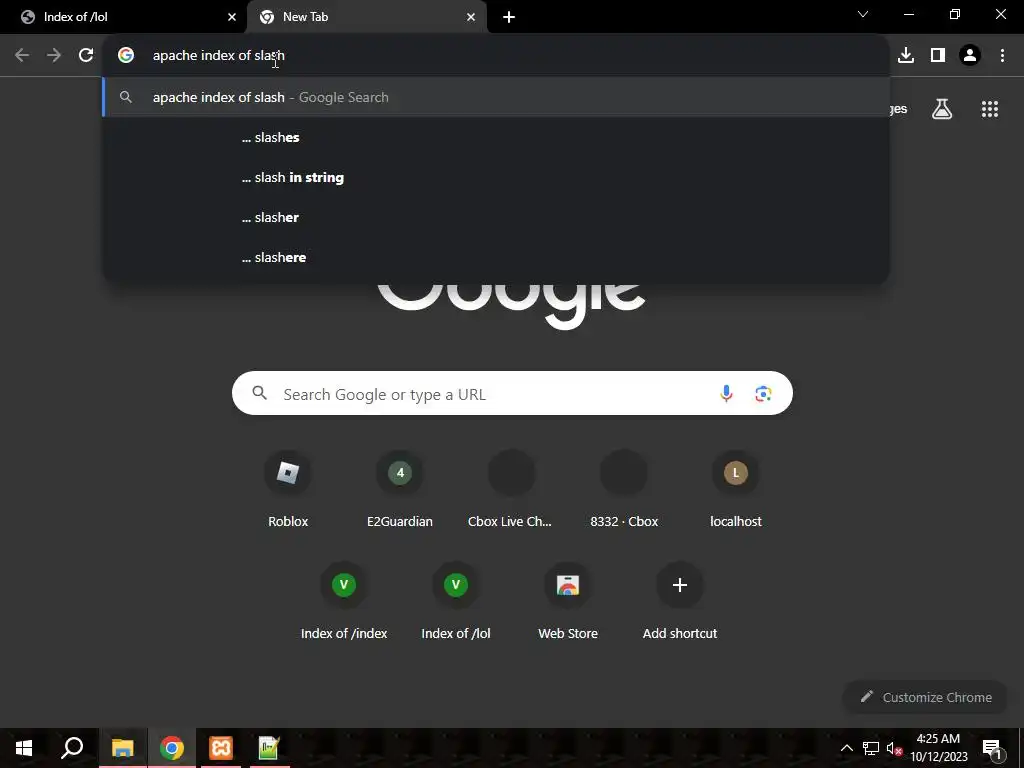Viewport: 1024px width, 768px height.
Task: Open the Index of /lol shortcut tile
Action: point(456,601)
